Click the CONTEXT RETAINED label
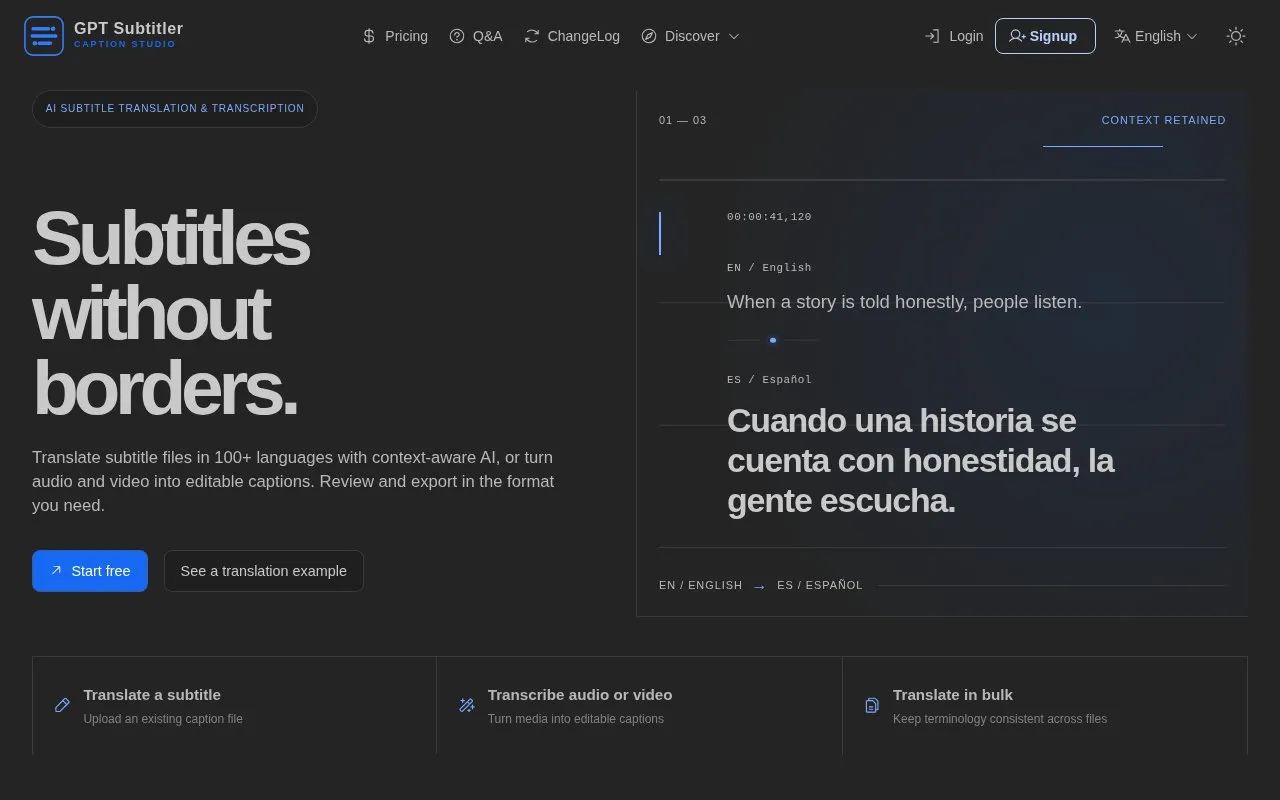 [1163, 120]
